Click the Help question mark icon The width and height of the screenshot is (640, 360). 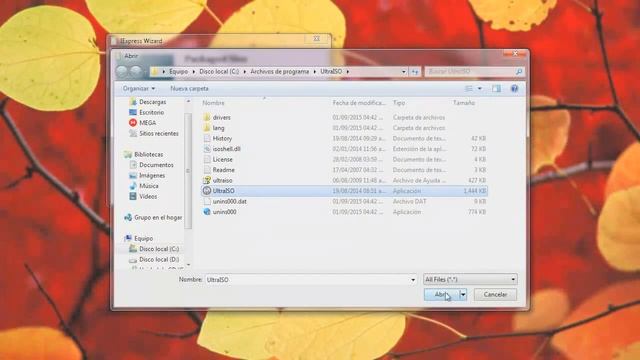[x=514, y=89]
